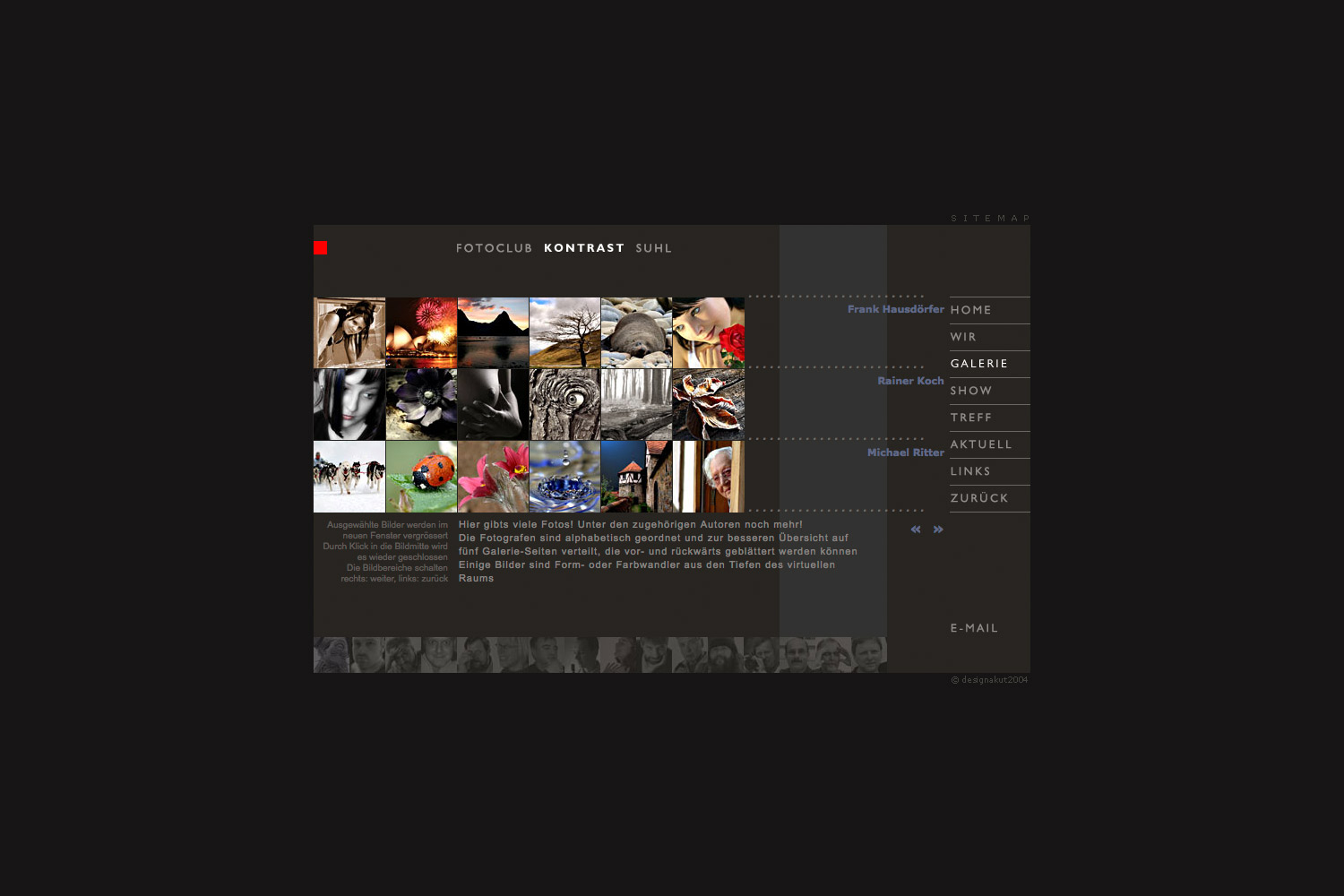Select photographer Rainer Koch

(x=909, y=381)
